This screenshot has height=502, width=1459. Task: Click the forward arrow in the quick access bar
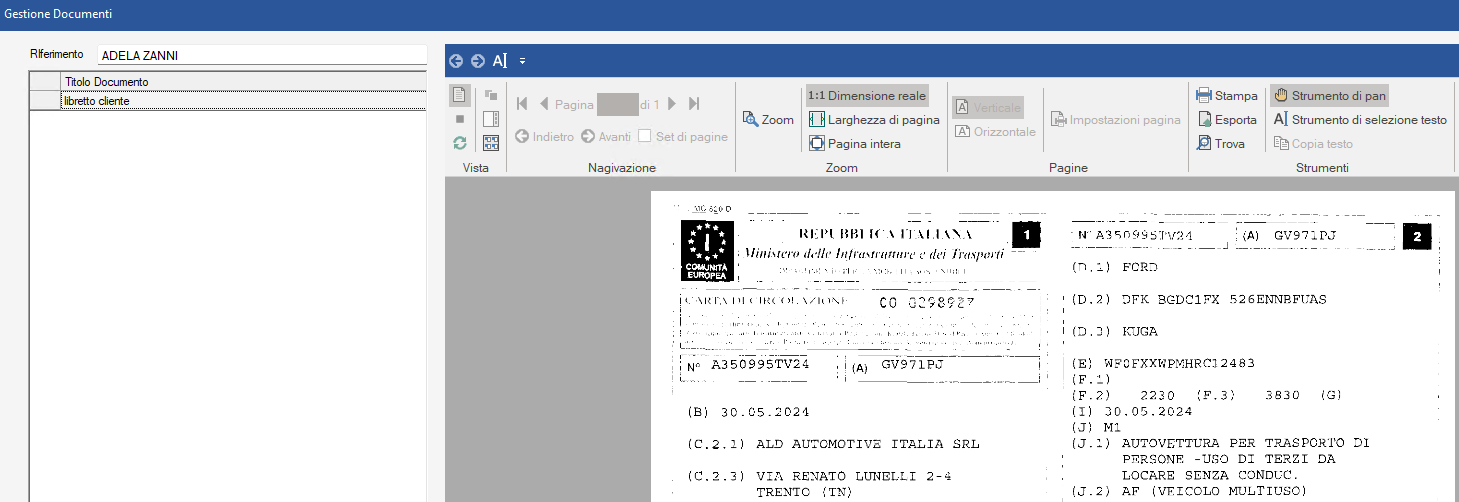478,61
